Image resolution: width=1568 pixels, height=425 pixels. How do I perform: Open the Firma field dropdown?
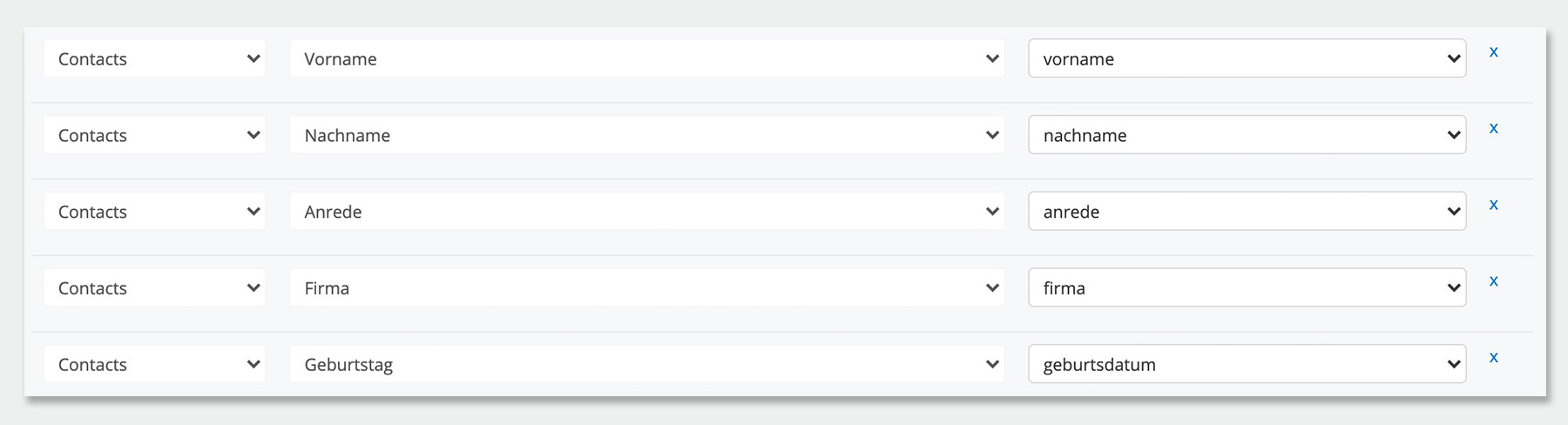pos(646,287)
